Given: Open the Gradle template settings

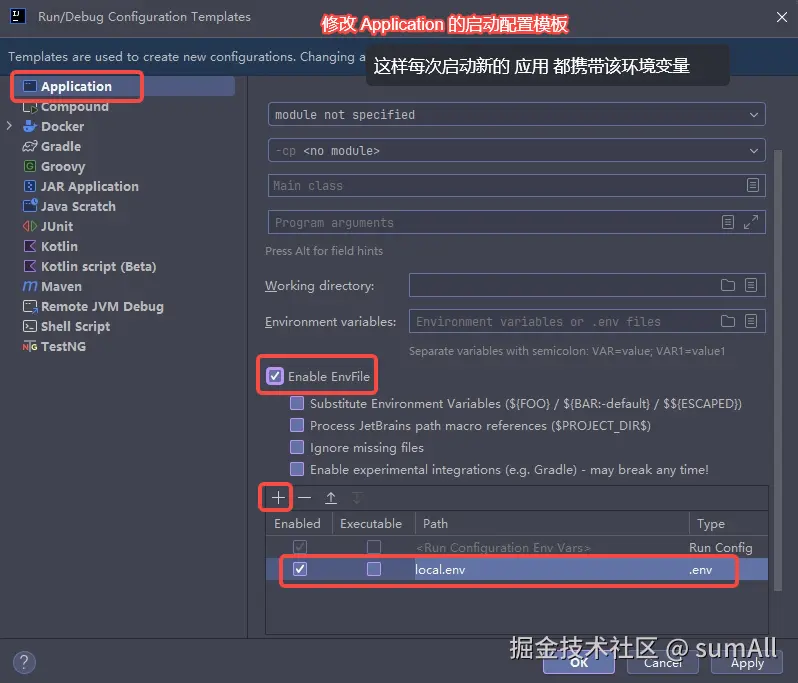Looking at the screenshot, I should click(x=61, y=147).
